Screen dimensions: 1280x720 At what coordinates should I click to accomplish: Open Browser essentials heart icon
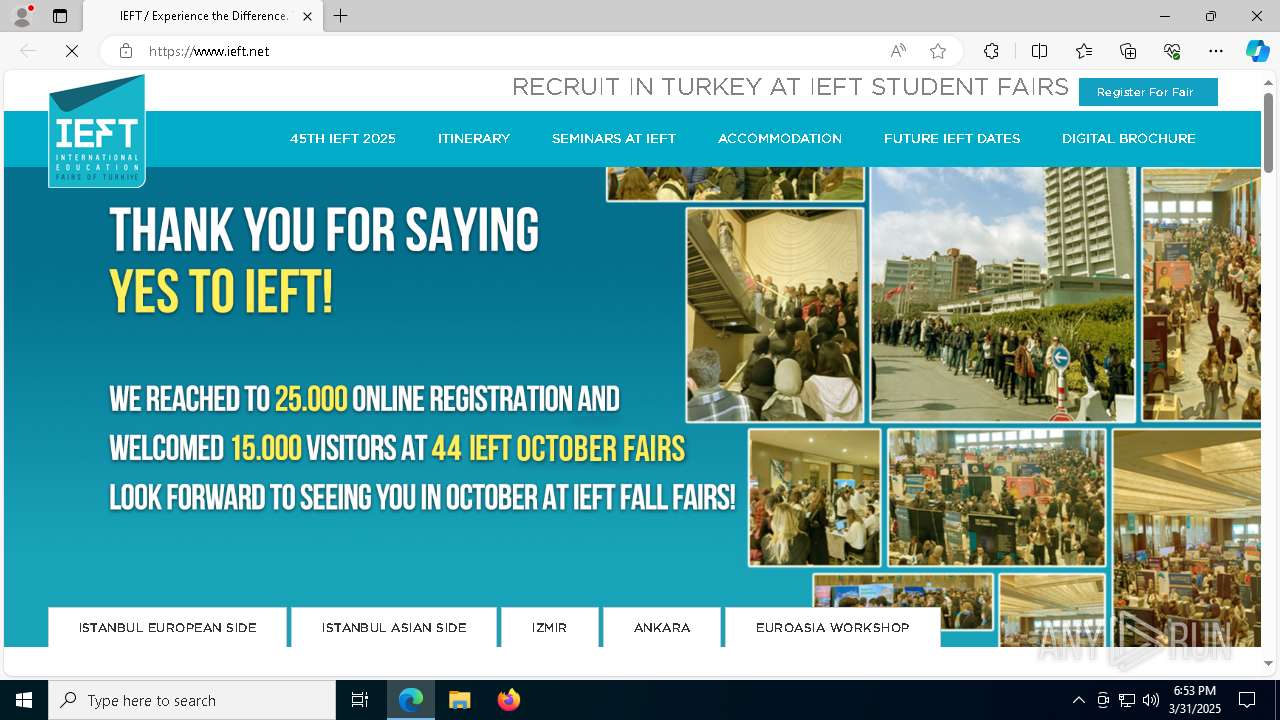point(1172,51)
